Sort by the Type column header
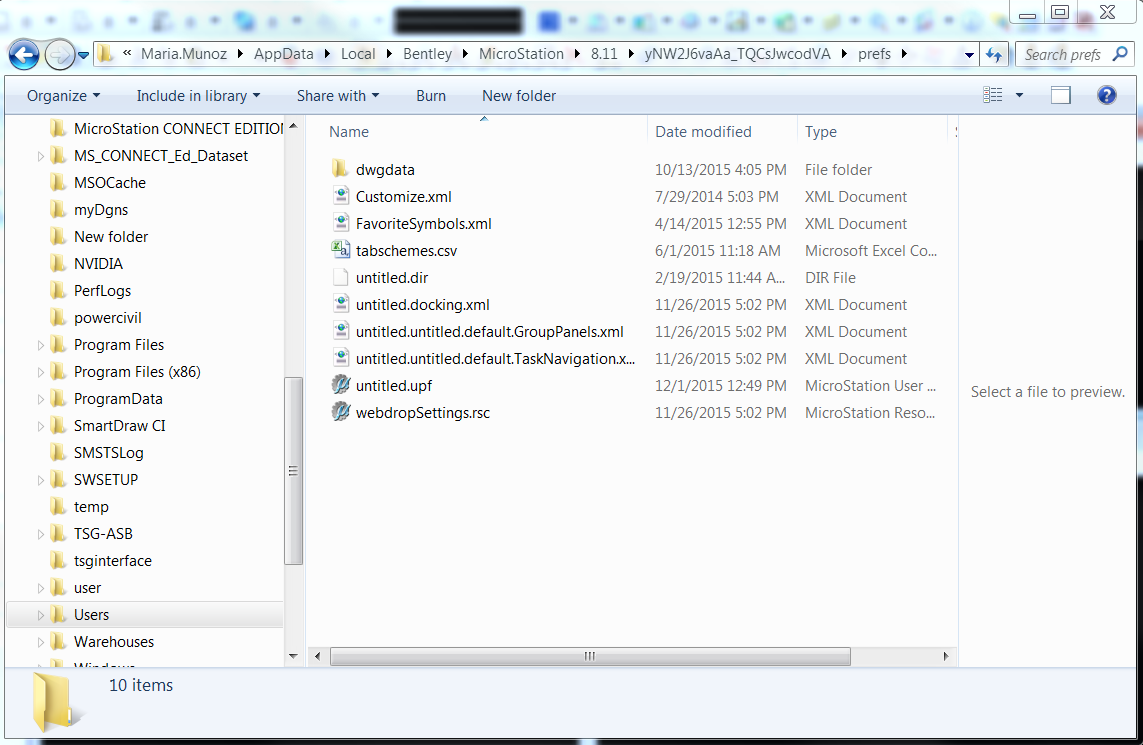The image size is (1143, 745). [821, 132]
